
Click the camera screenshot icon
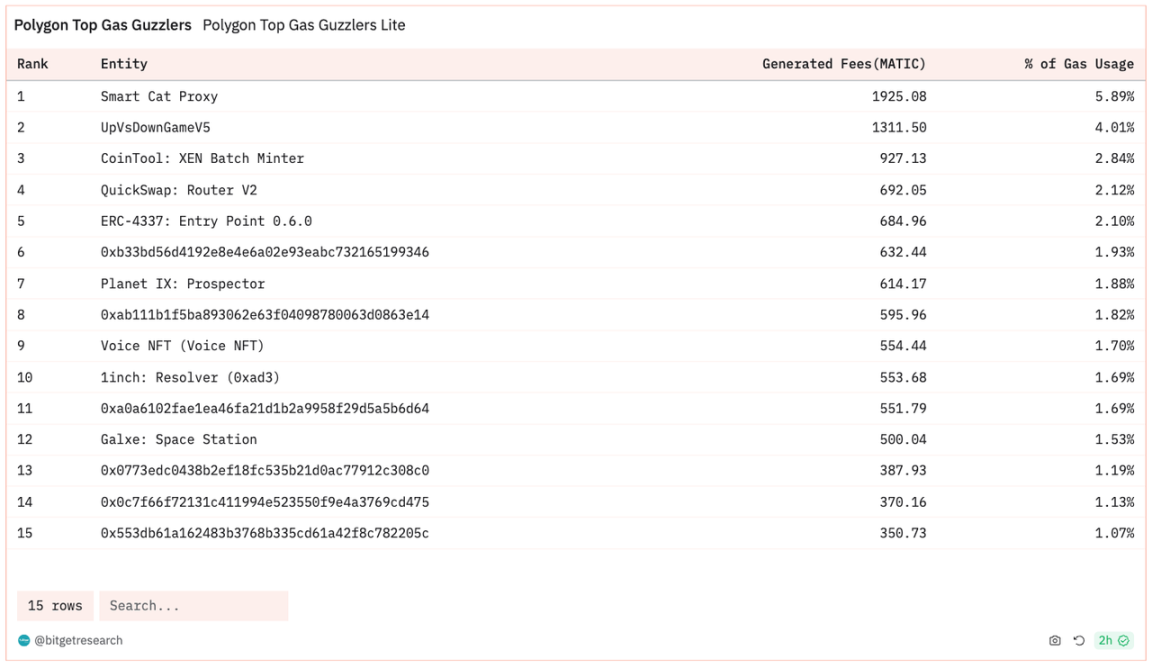tap(1054, 640)
